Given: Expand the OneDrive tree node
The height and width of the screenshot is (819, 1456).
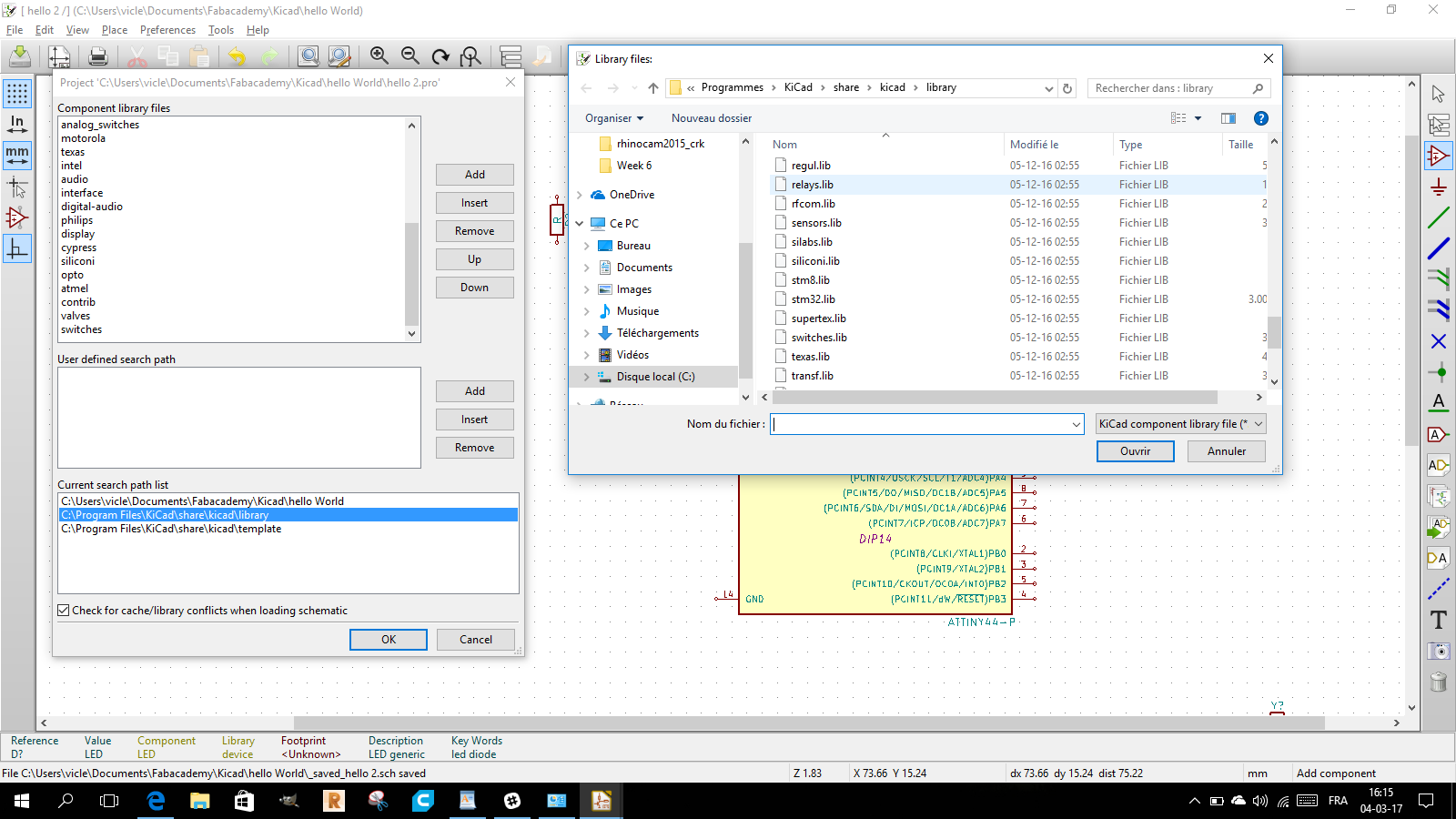Looking at the screenshot, I should (x=580, y=195).
